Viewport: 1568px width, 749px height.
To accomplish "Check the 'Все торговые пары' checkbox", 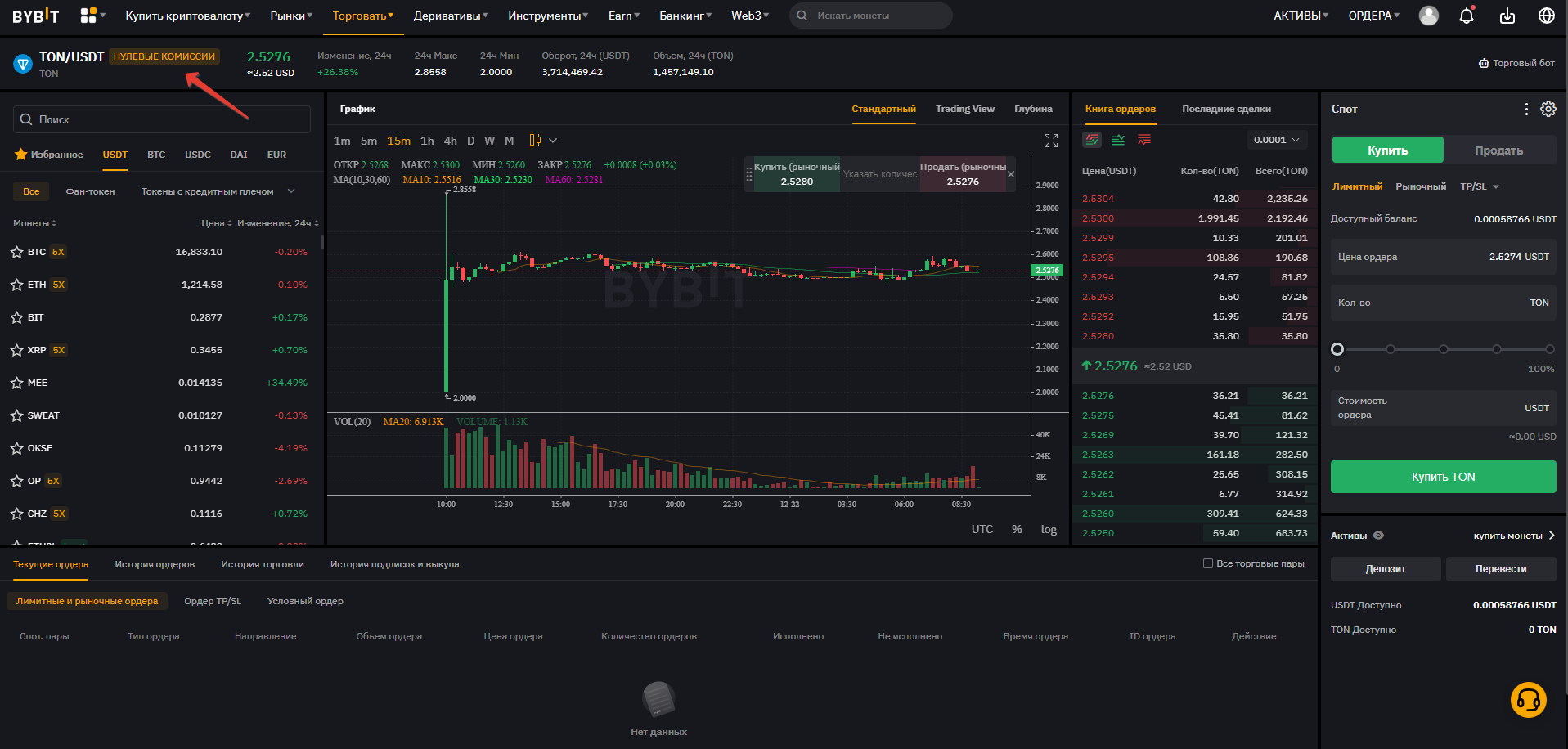I will [1208, 563].
